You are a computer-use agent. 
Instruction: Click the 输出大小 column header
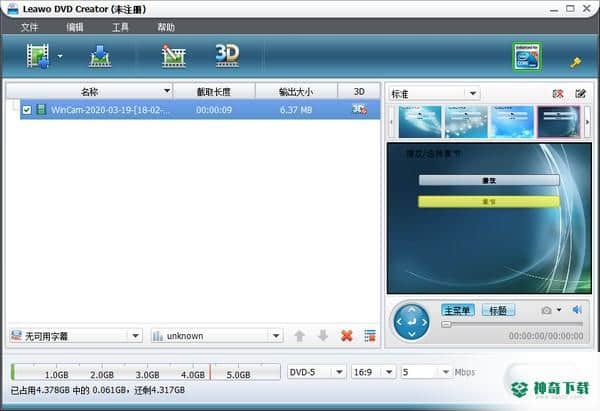(296, 91)
